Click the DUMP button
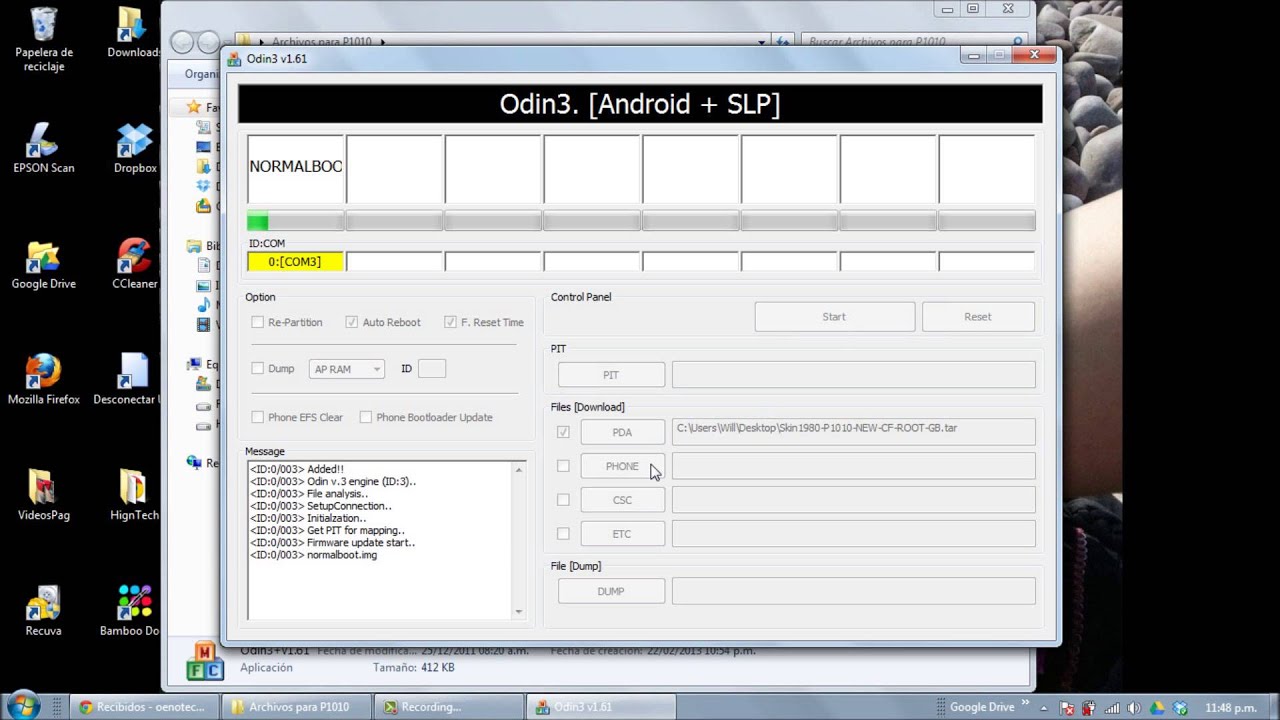The width and height of the screenshot is (1280, 720). (x=611, y=591)
